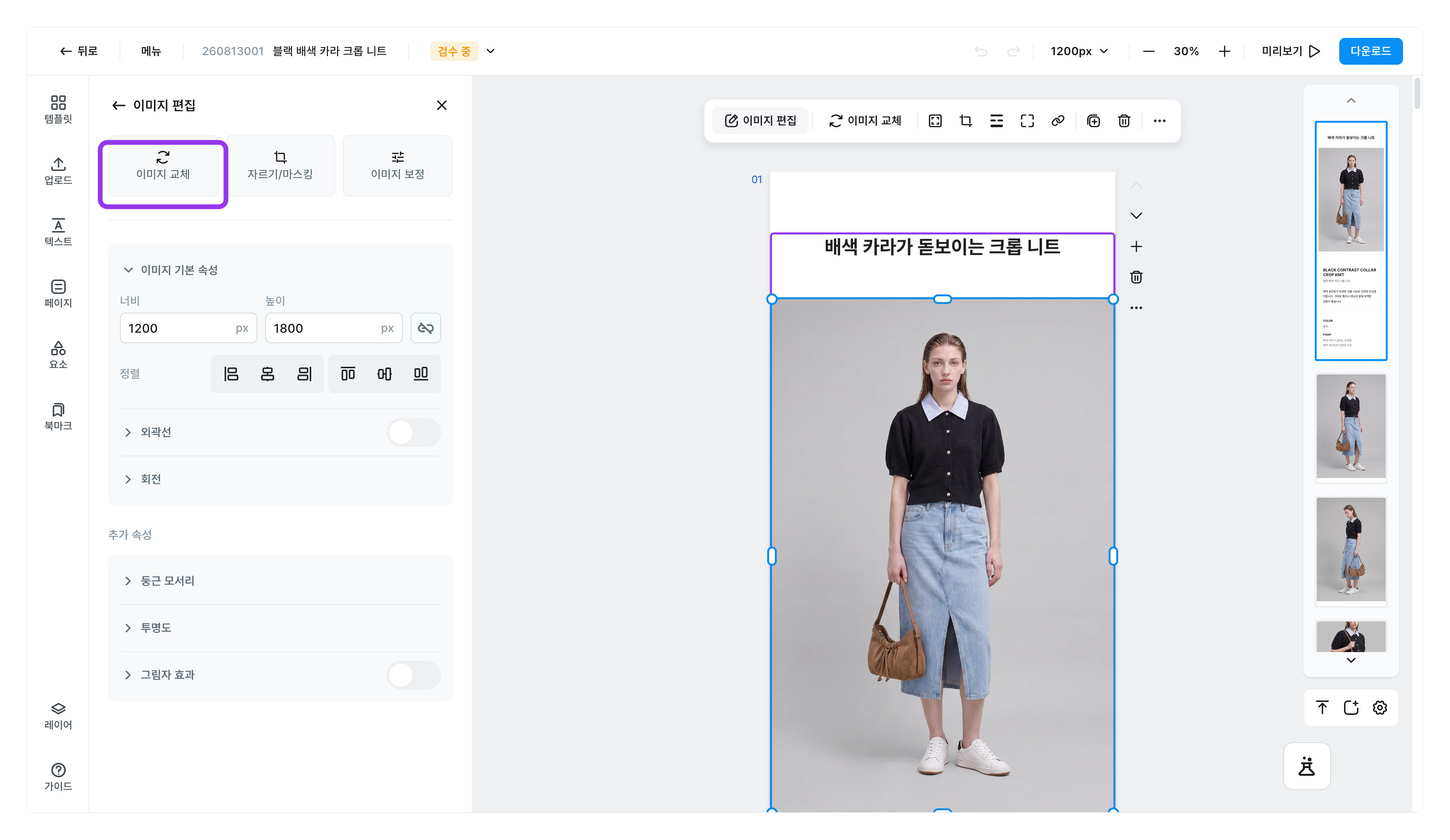The image size is (1450, 840).
Task: Open the 북마크 sidebar panel
Action: tap(58, 417)
